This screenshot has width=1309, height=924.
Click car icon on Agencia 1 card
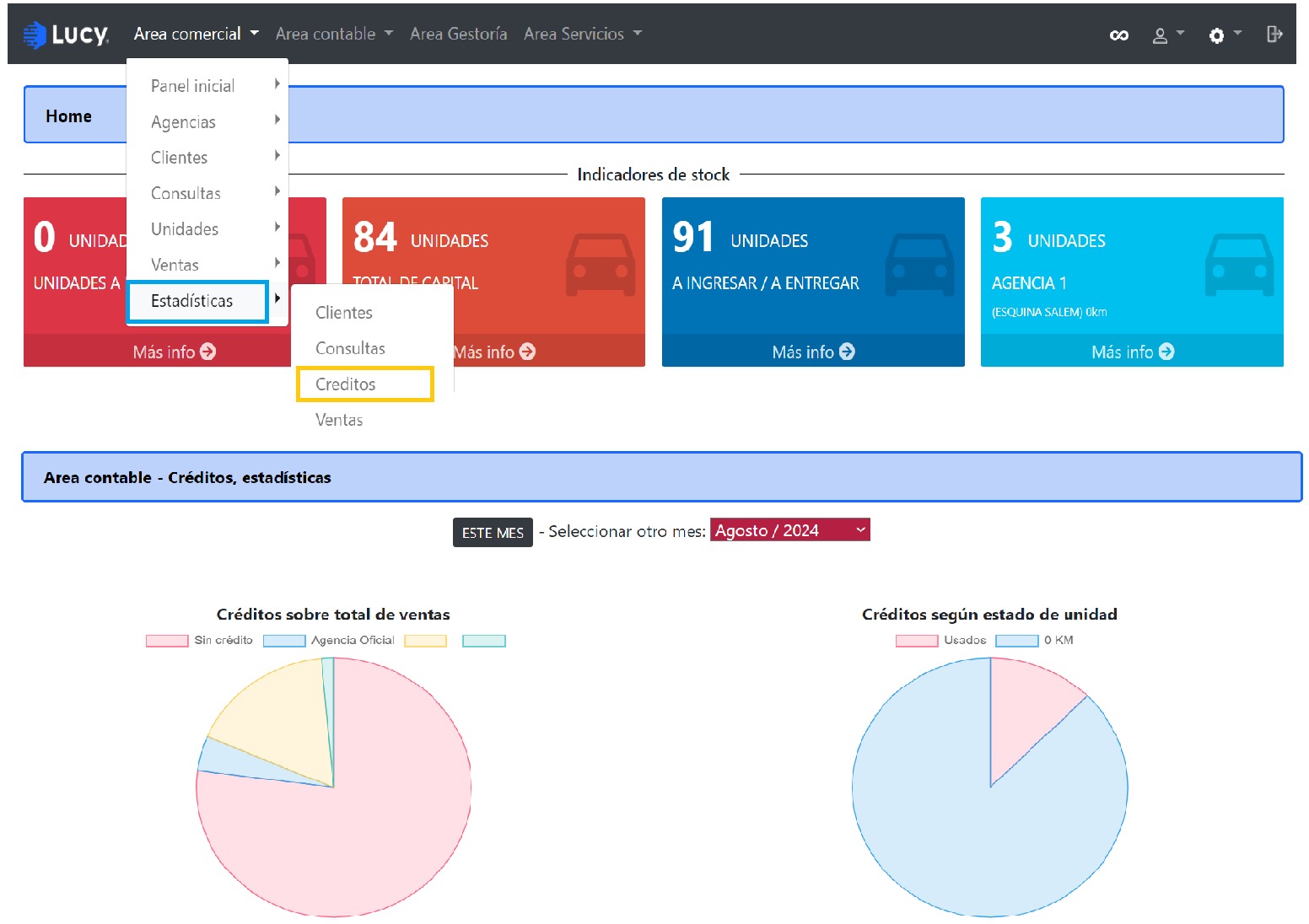pyautogui.click(x=1240, y=265)
